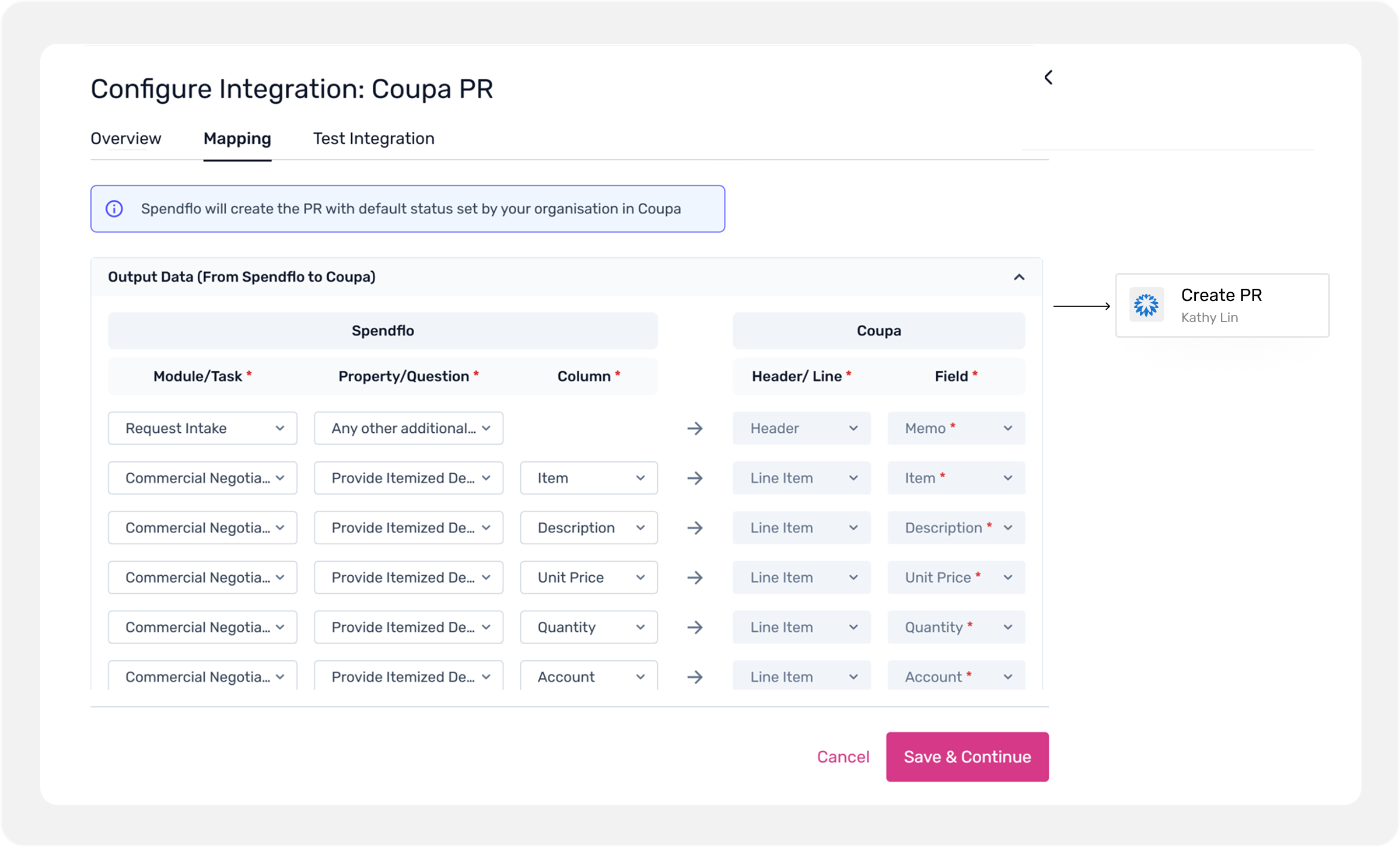The image size is (1400, 847).
Task: Click the mapping arrow in the Unit Price row
Action: tap(694, 577)
